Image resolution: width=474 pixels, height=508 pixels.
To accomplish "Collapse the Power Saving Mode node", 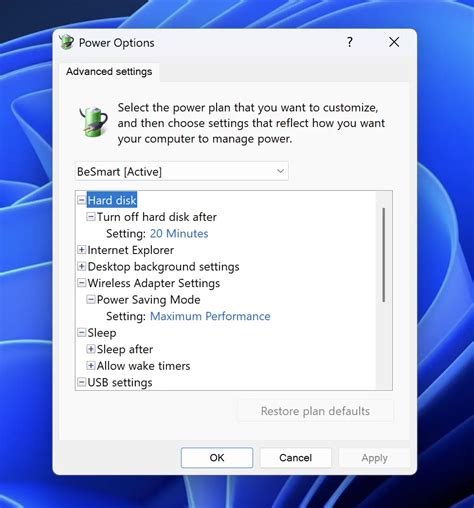I will point(91,299).
